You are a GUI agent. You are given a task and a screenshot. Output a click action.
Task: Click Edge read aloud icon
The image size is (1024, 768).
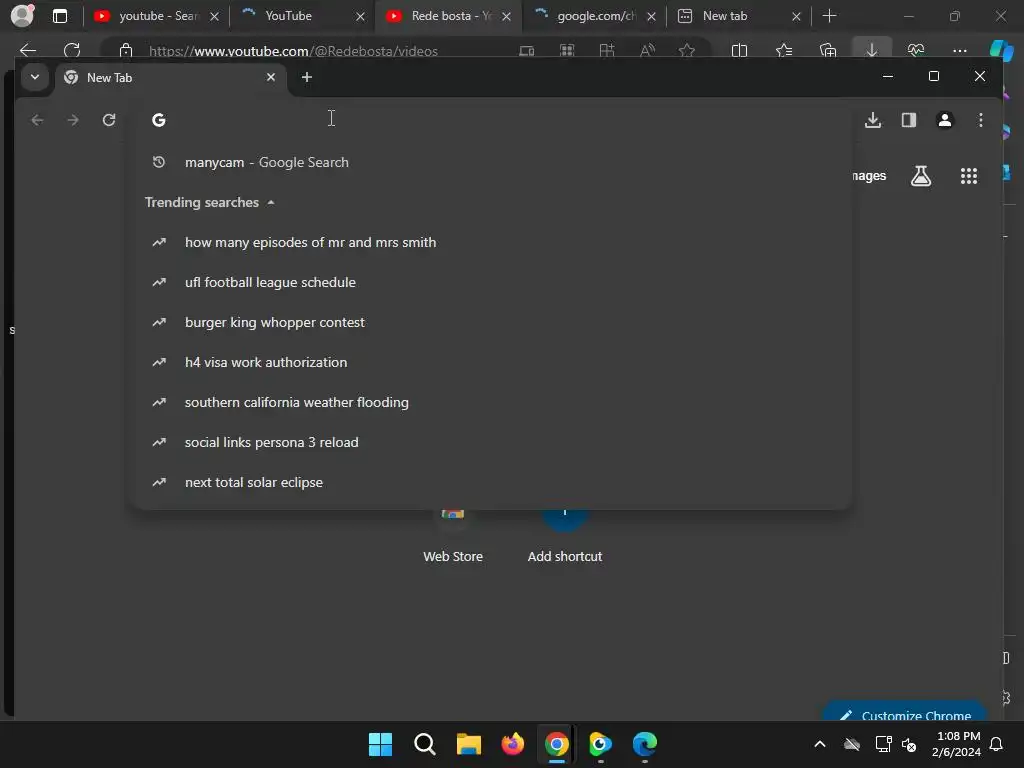(x=647, y=50)
